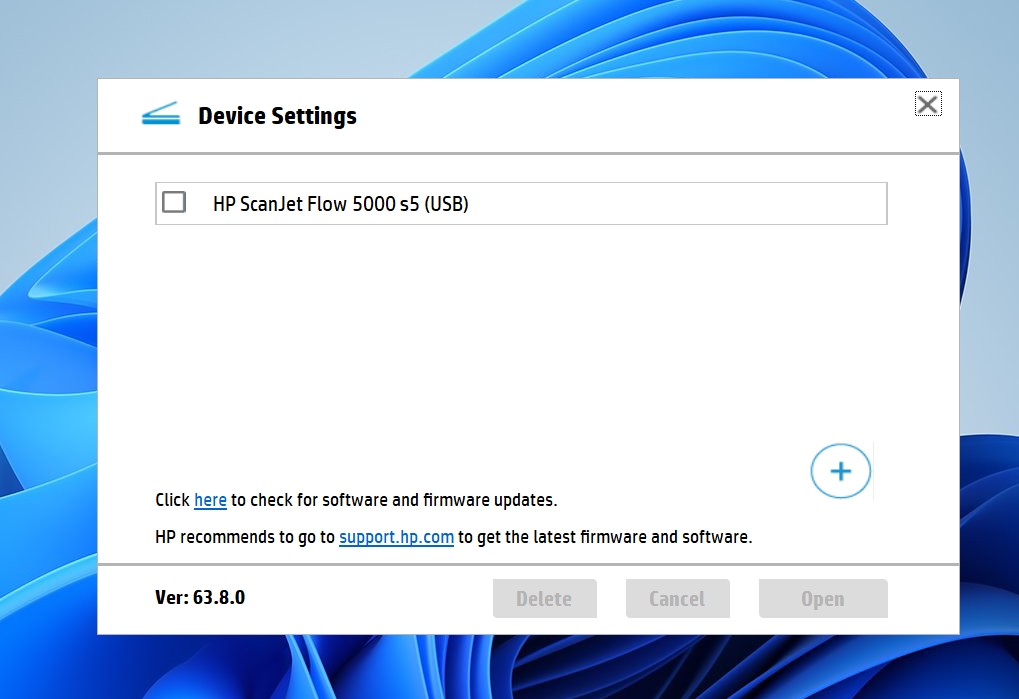Click the Ver: 63.8.0 version text

200,597
